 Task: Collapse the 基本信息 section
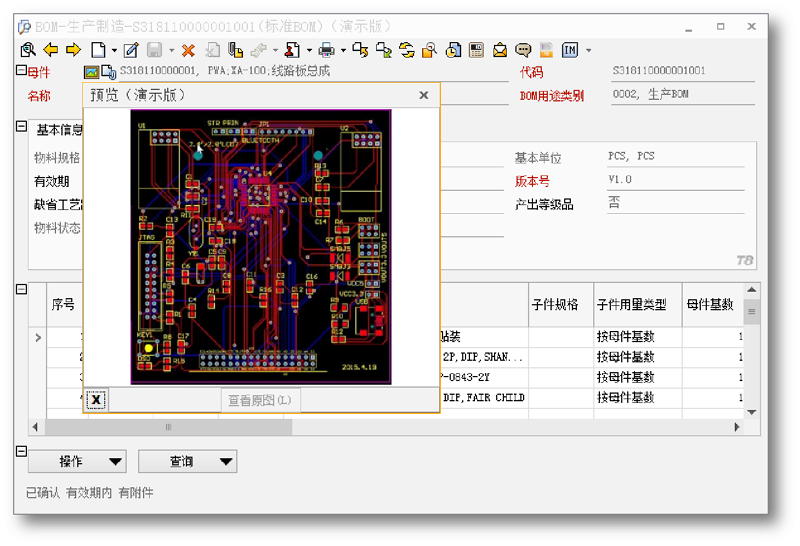pyautogui.click(x=21, y=126)
